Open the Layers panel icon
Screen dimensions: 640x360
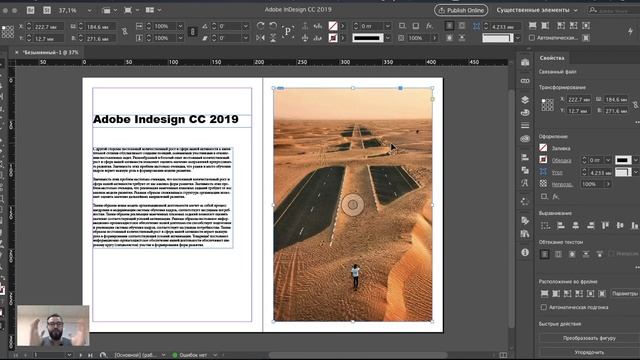(525, 100)
